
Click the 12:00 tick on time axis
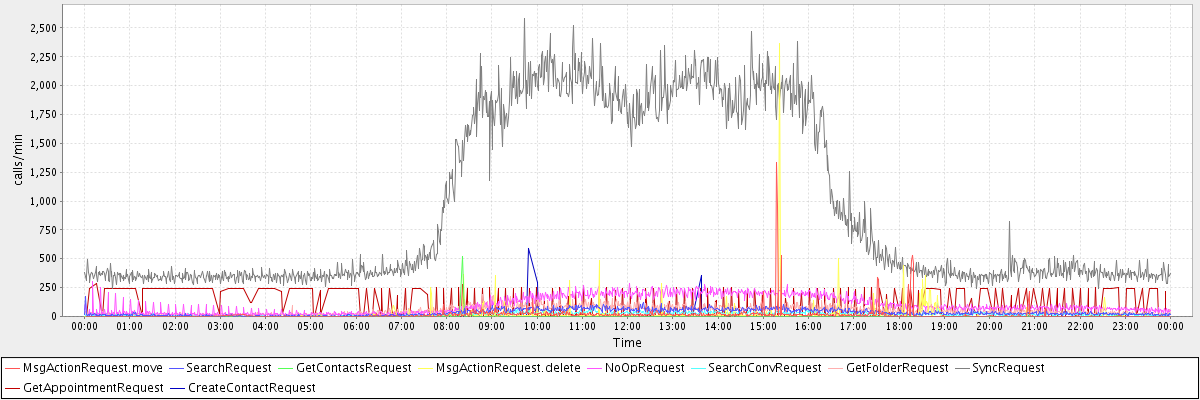tap(628, 326)
